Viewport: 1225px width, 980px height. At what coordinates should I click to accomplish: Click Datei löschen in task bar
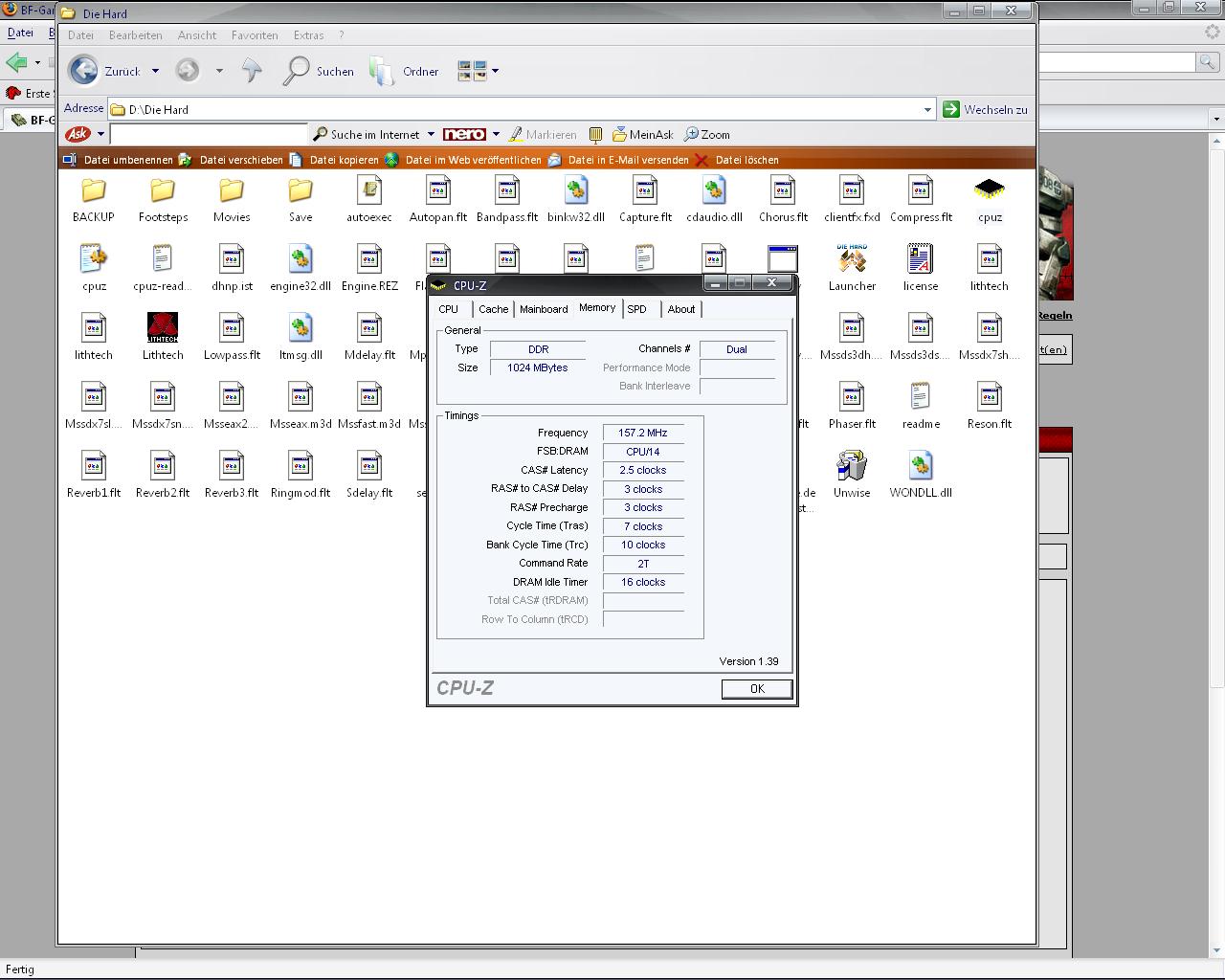(x=746, y=160)
